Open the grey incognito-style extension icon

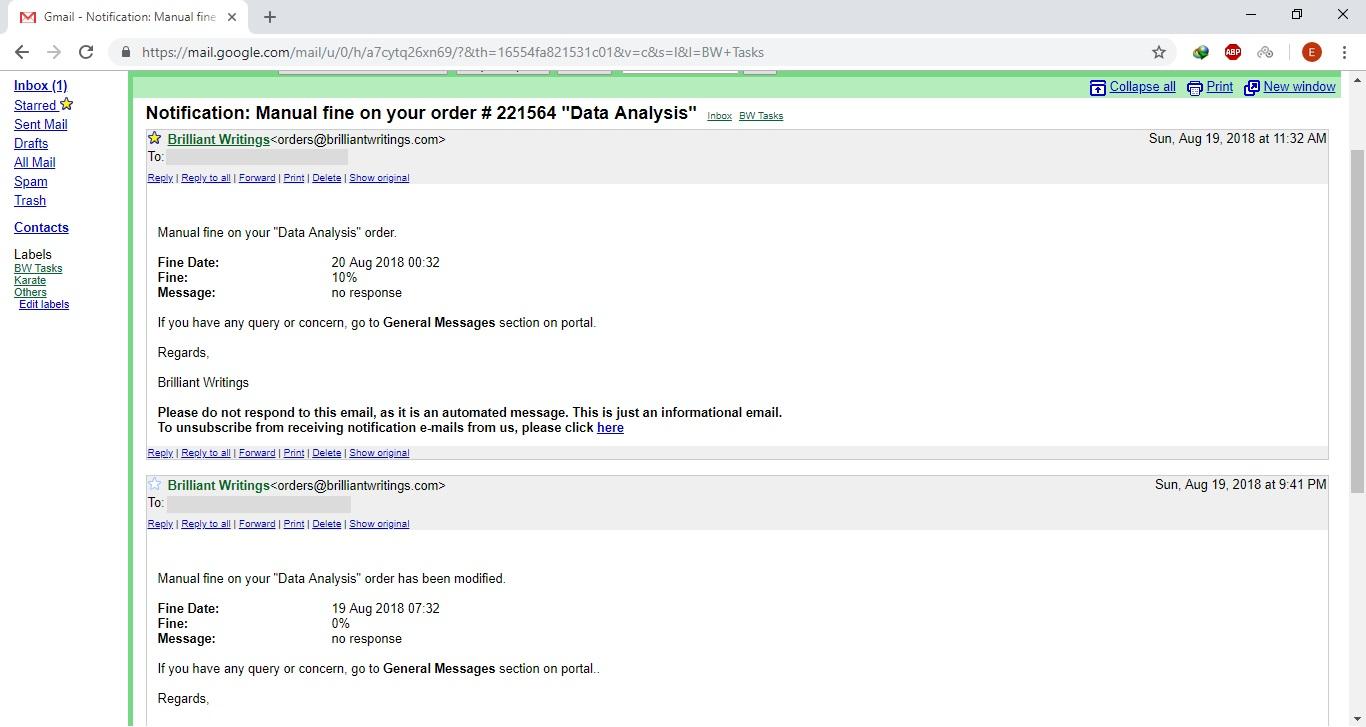pyautogui.click(x=1265, y=52)
